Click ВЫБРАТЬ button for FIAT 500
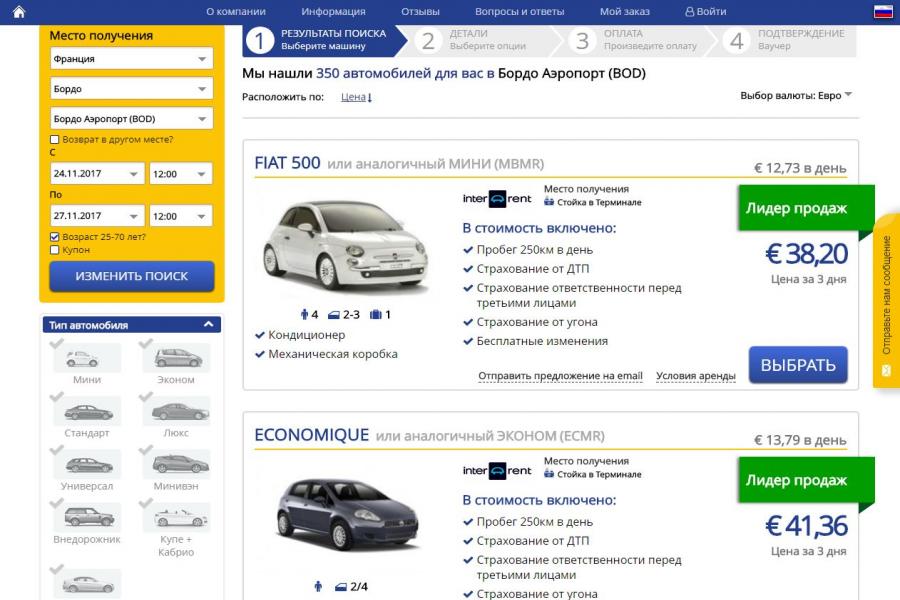900x600 pixels. 798,365
